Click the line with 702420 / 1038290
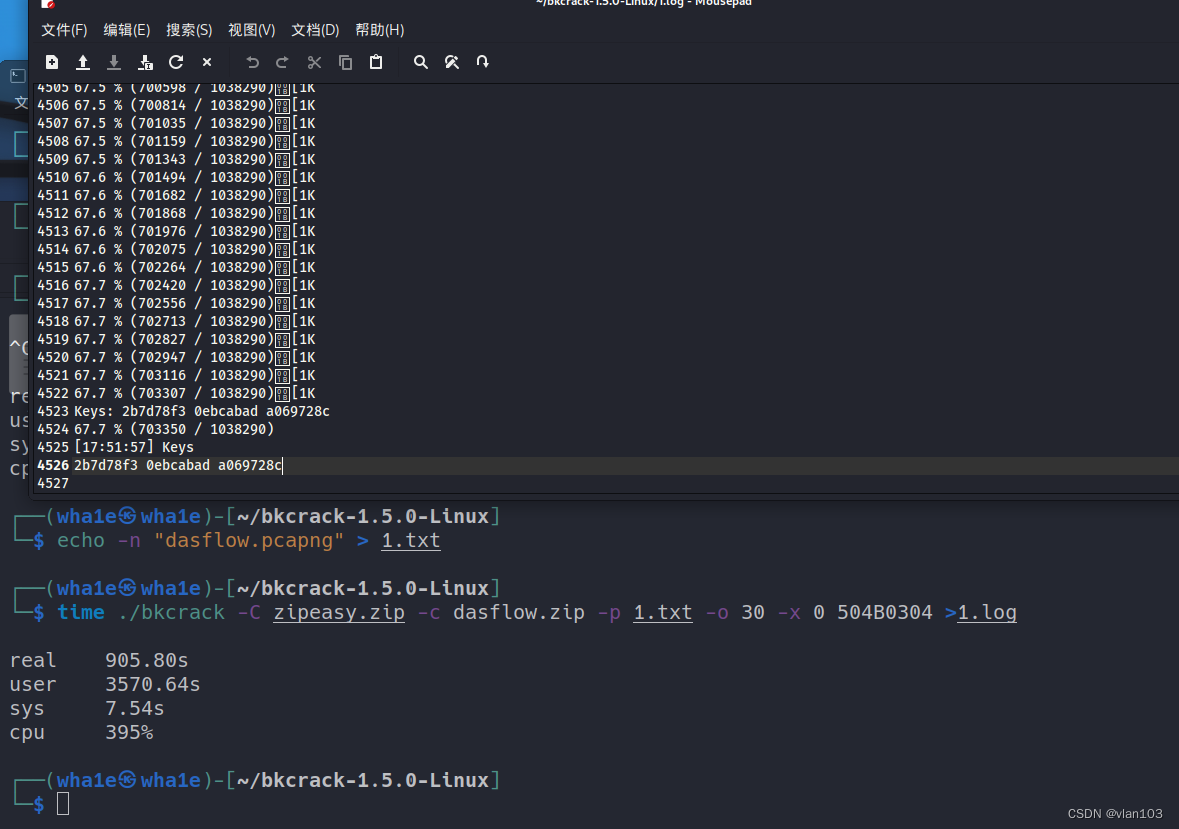1179x829 pixels. click(x=194, y=285)
